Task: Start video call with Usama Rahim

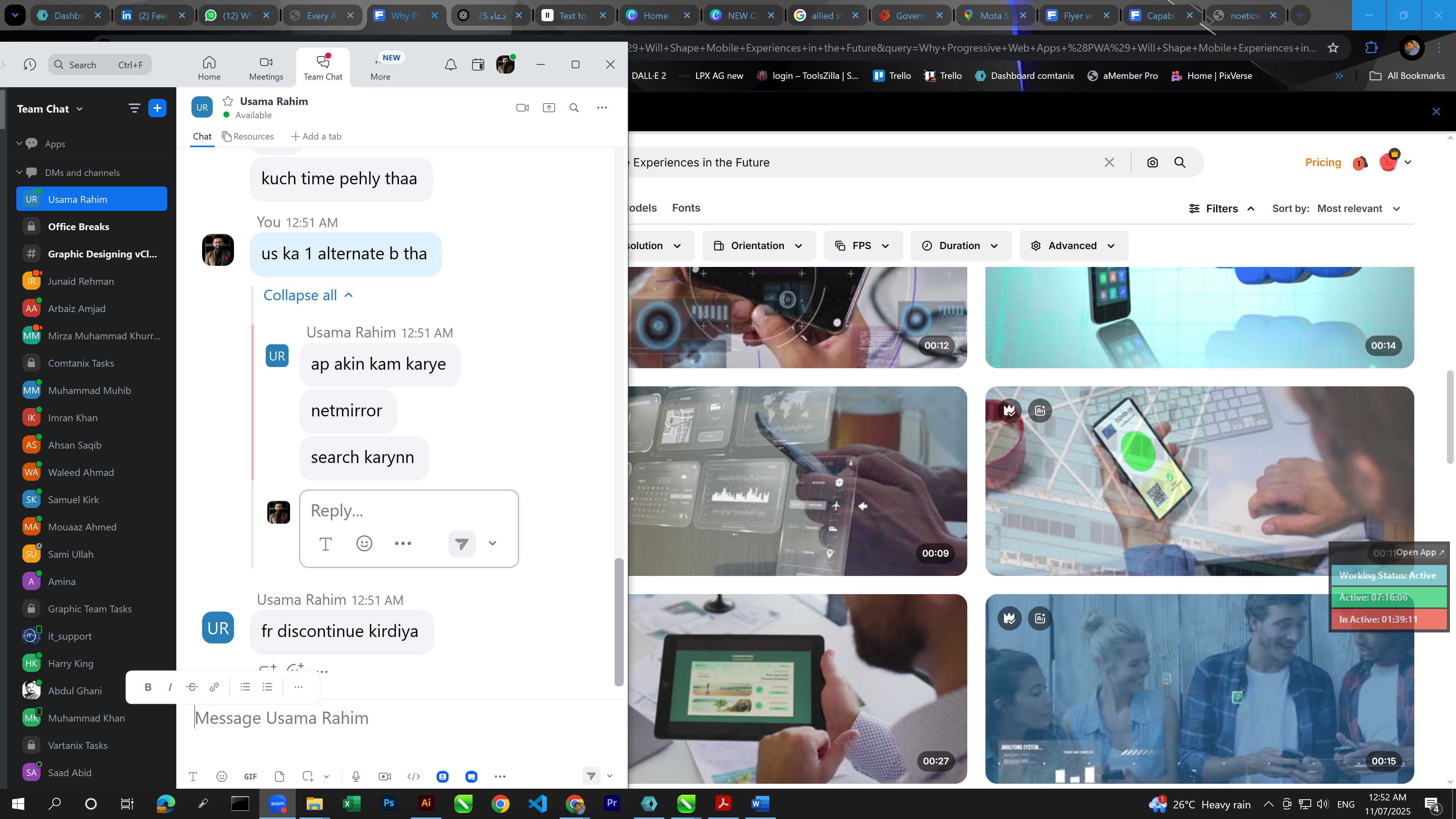Action: pos(522,107)
